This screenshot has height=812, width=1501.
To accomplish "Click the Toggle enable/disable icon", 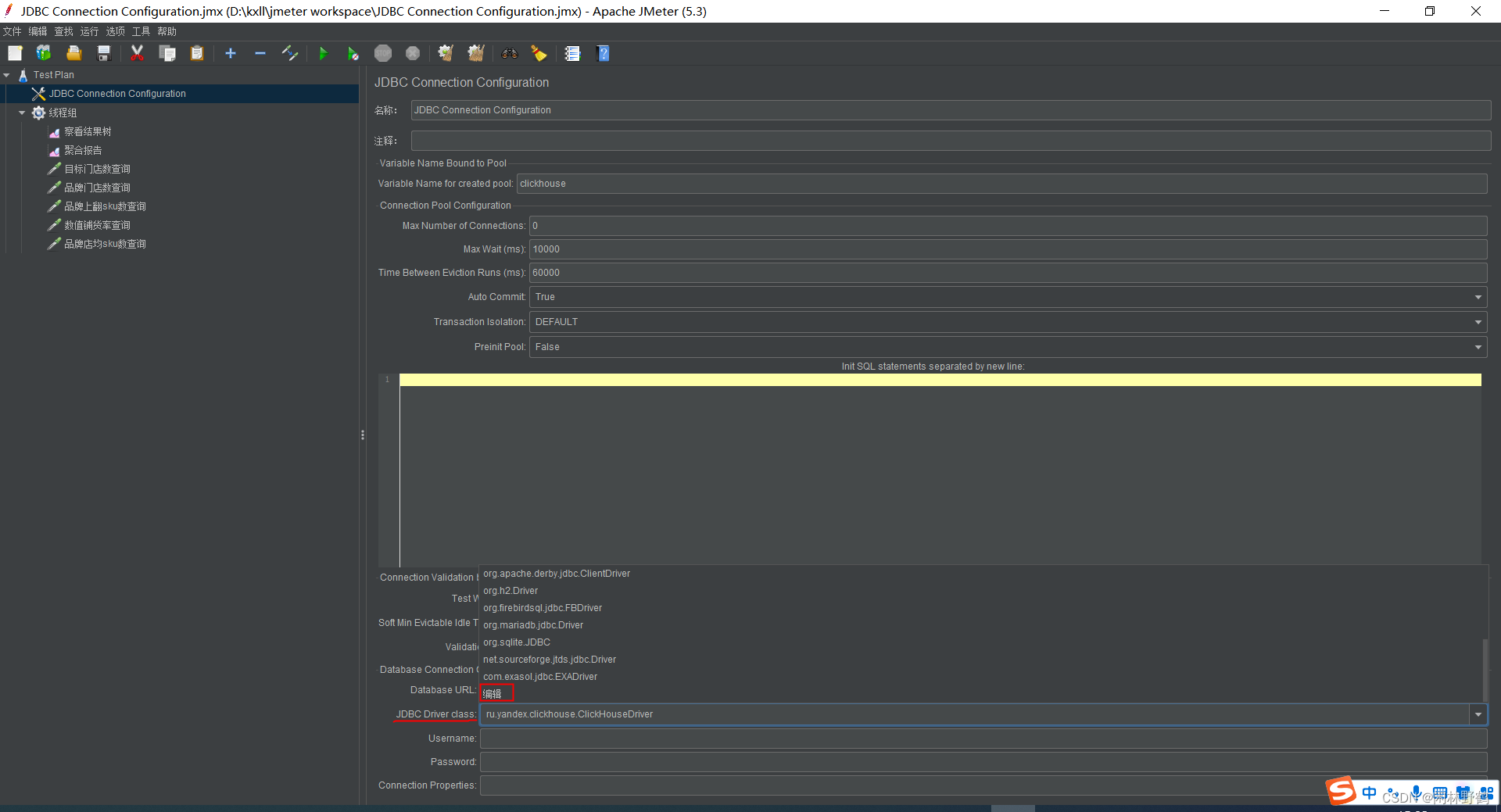I will pyautogui.click(x=290, y=53).
